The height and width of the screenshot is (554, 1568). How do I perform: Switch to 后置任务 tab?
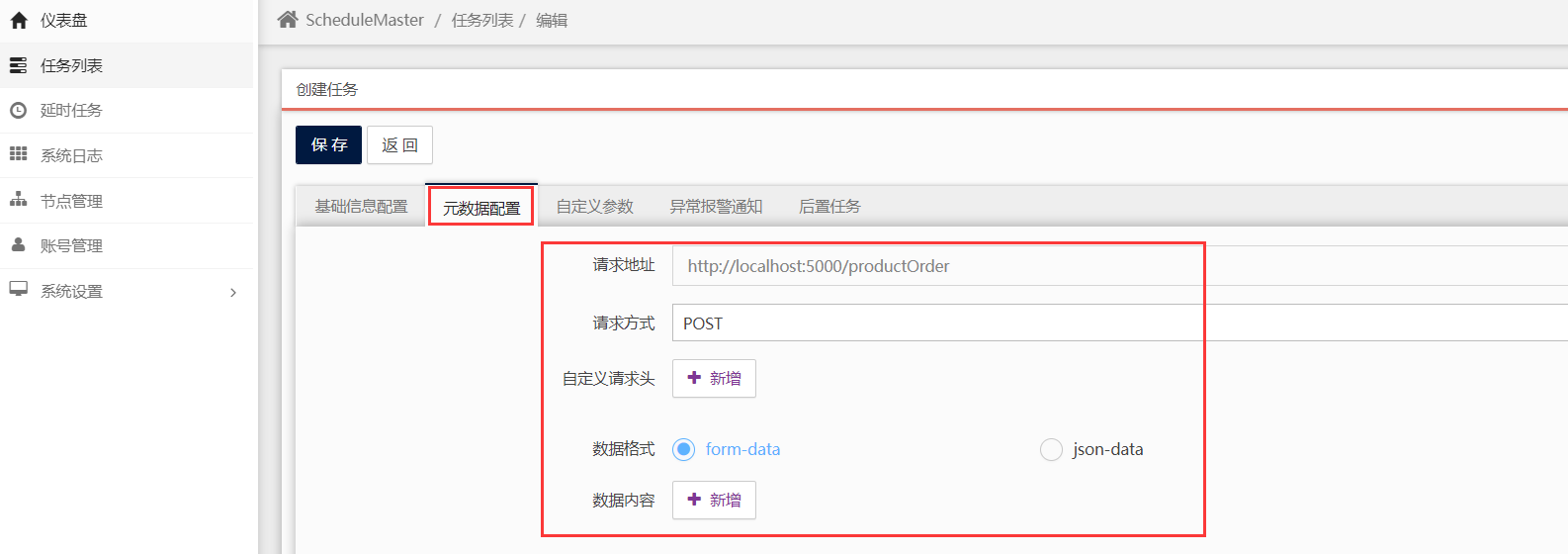[x=829, y=206]
